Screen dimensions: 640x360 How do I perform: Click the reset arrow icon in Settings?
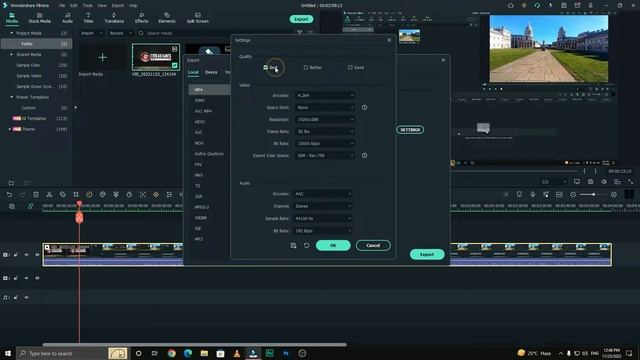[307, 245]
